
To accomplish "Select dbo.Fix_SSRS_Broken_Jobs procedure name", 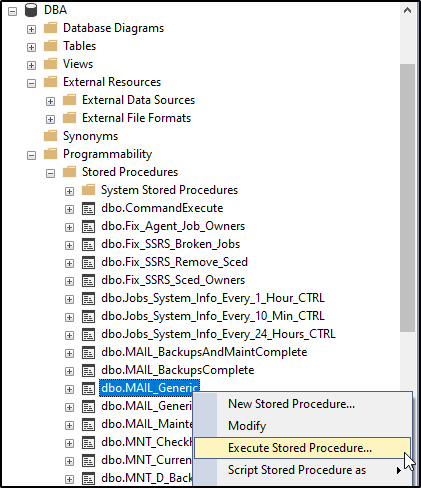I will pos(170,244).
